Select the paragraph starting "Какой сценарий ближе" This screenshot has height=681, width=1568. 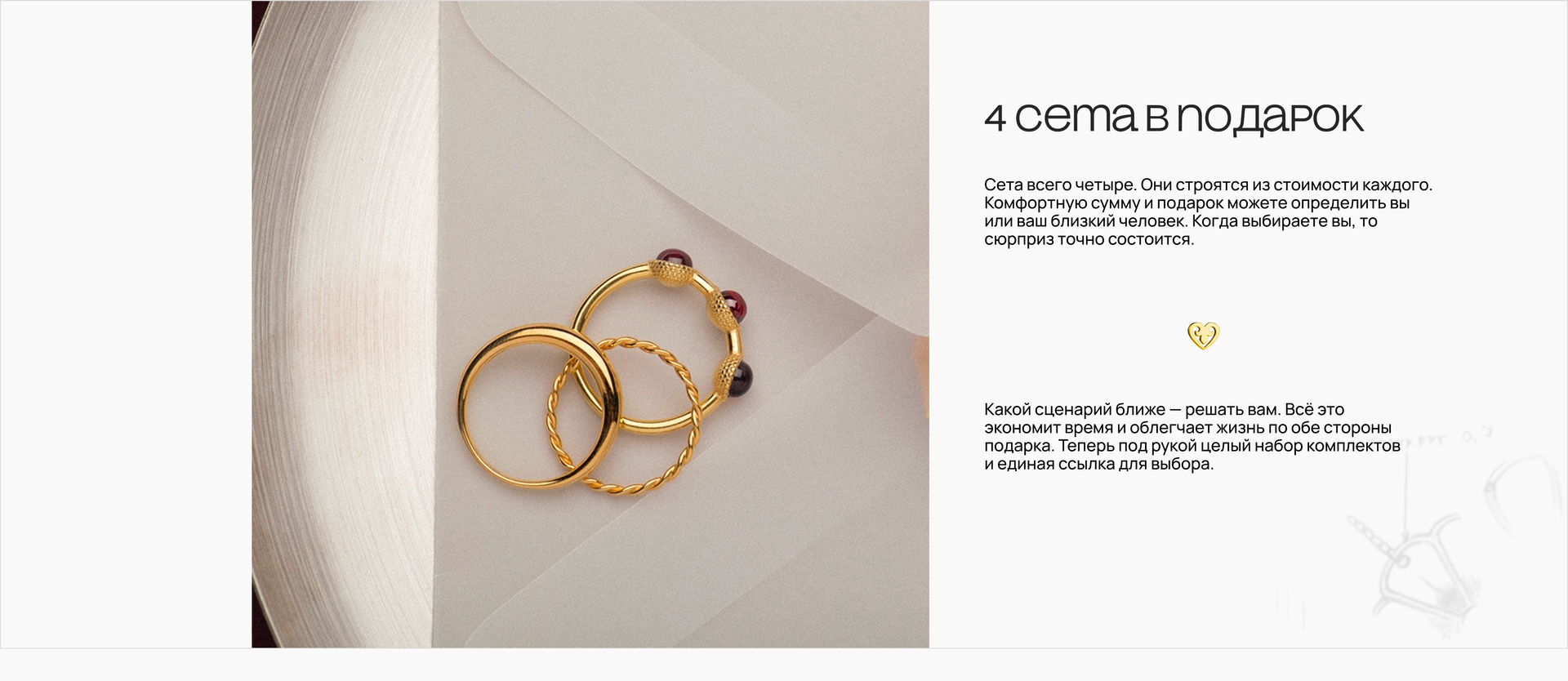[1192, 437]
